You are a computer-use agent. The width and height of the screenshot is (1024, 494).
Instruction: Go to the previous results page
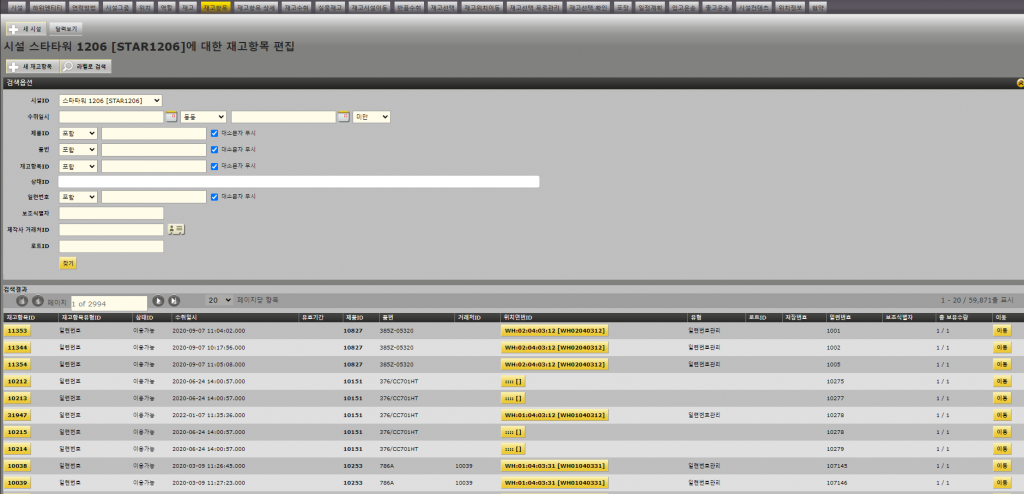tap(38, 301)
